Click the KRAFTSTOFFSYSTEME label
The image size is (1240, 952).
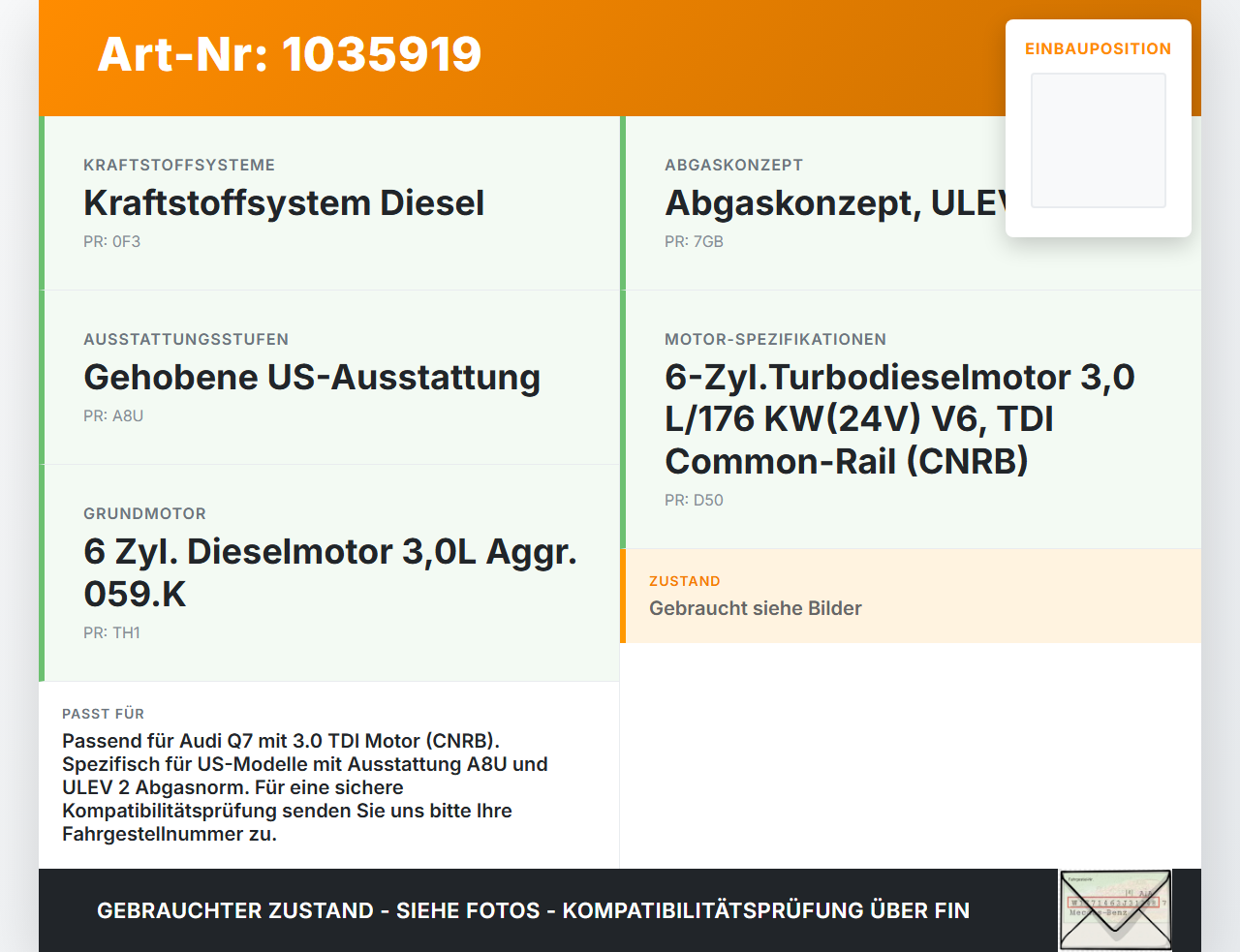tap(179, 165)
